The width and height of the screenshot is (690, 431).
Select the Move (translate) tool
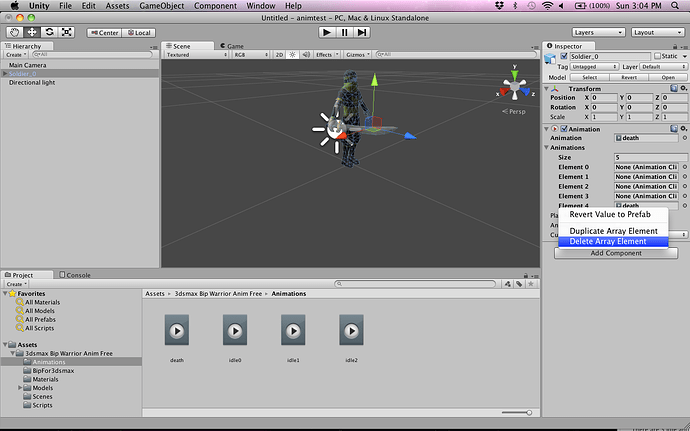pyautogui.click(x=32, y=32)
